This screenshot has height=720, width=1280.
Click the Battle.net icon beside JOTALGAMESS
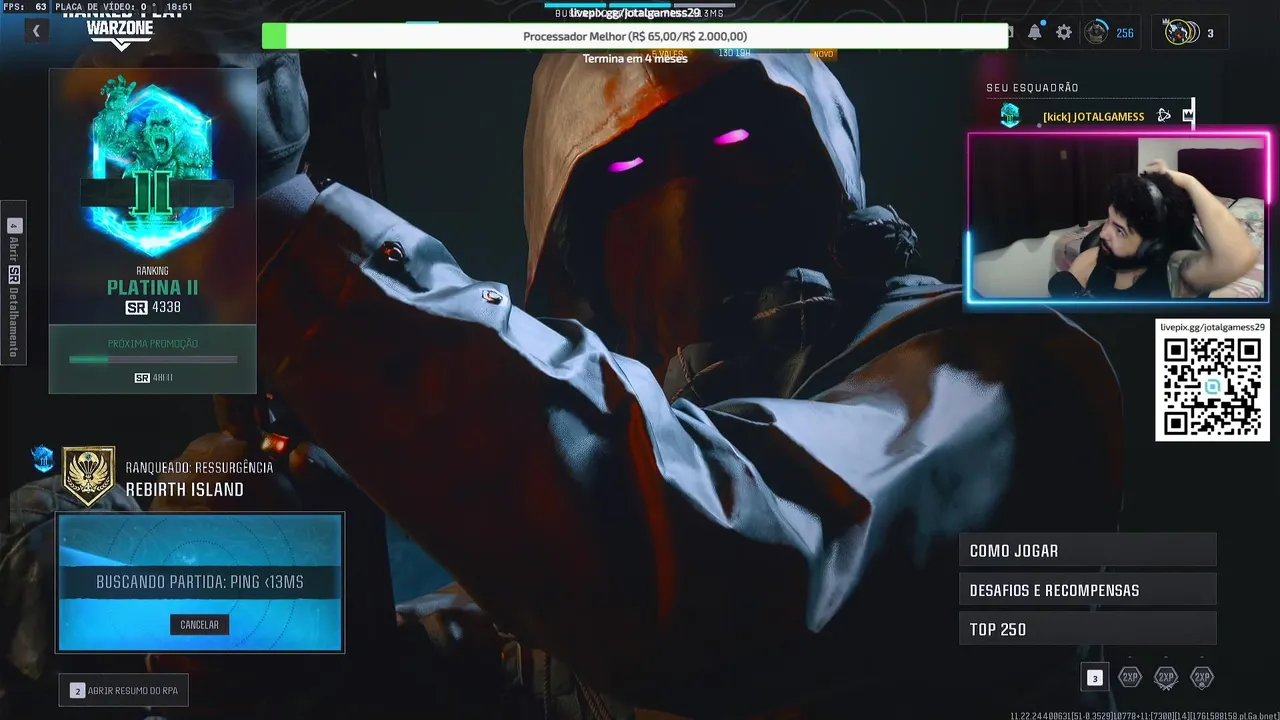(x=1164, y=116)
